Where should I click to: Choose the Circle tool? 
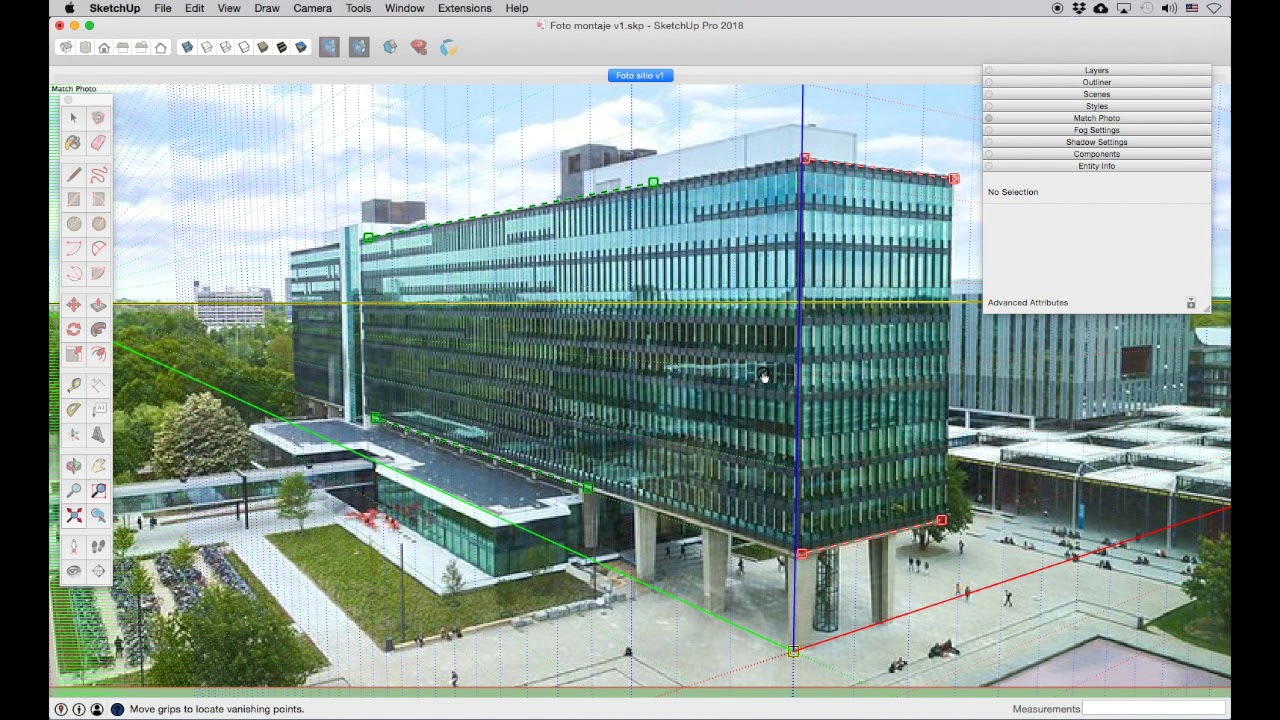(x=73, y=224)
